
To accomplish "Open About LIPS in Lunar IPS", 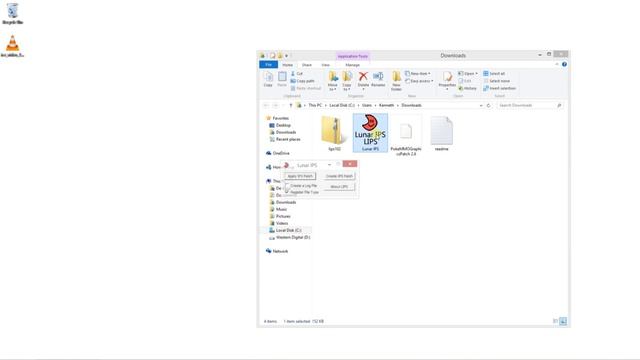I will click(339, 187).
